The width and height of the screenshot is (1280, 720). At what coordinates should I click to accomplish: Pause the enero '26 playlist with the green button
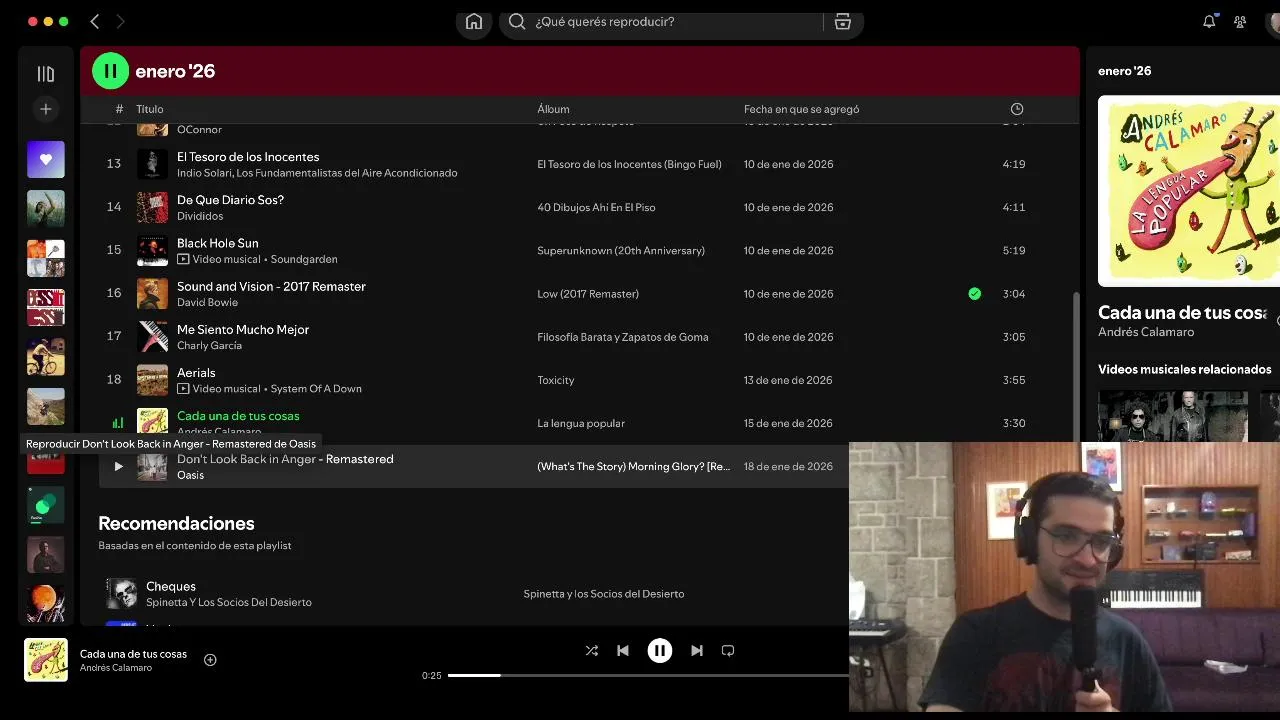pos(111,71)
